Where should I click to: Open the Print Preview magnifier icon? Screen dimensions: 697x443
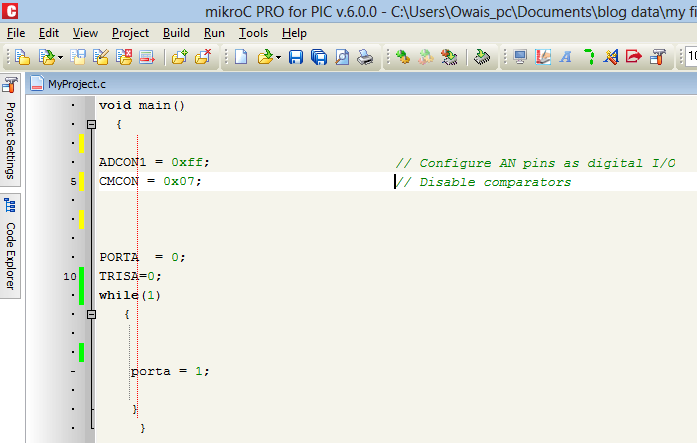pos(342,57)
